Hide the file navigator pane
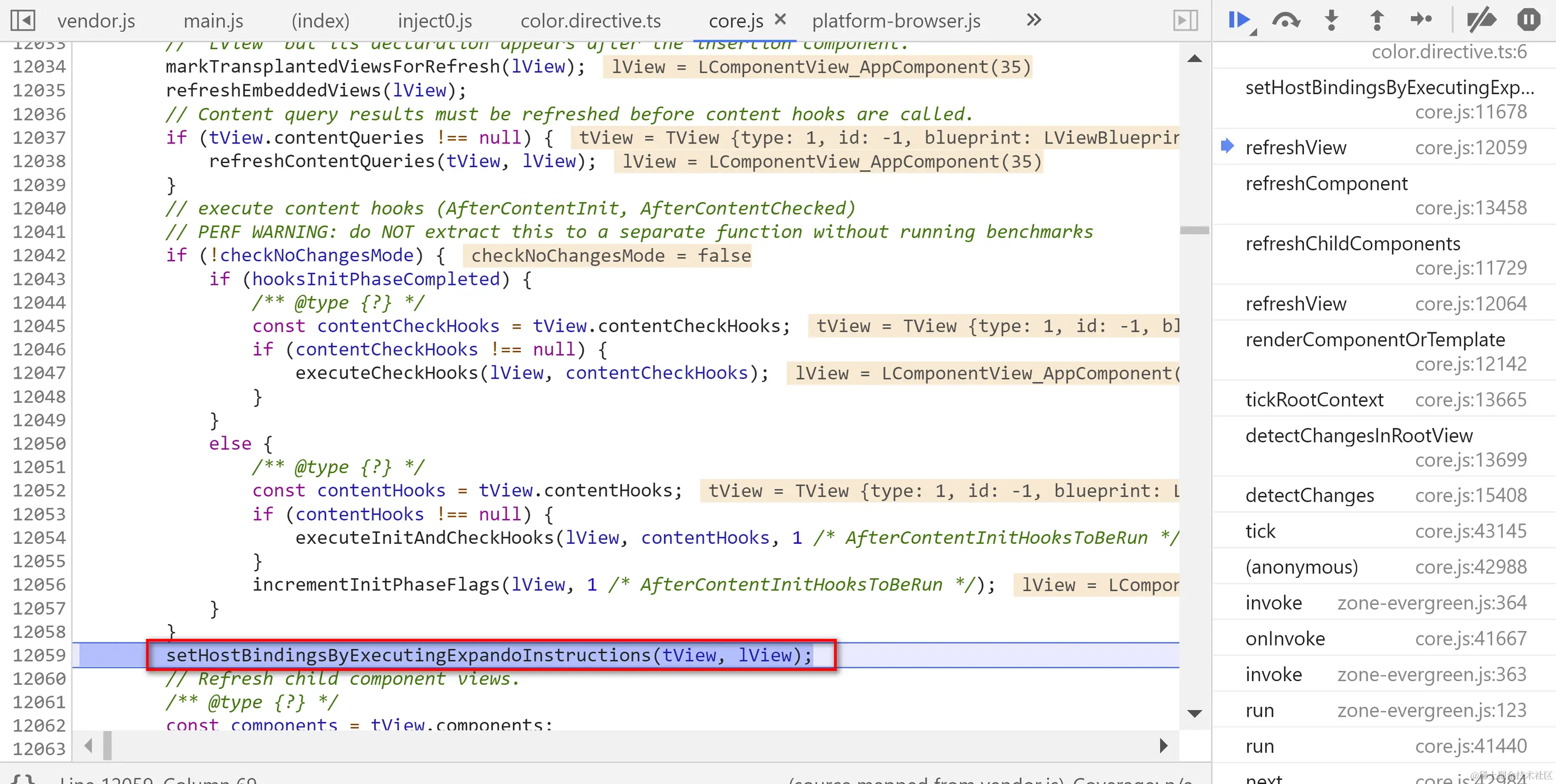Viewport: 1556px width, 784px height. [23, 21]
